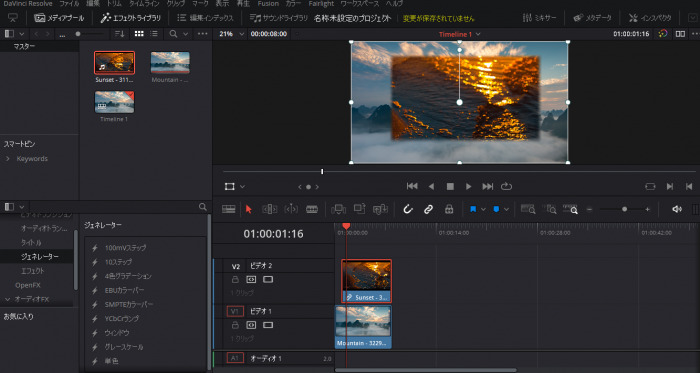Click the Replace clip button

[x=380, y=209]
